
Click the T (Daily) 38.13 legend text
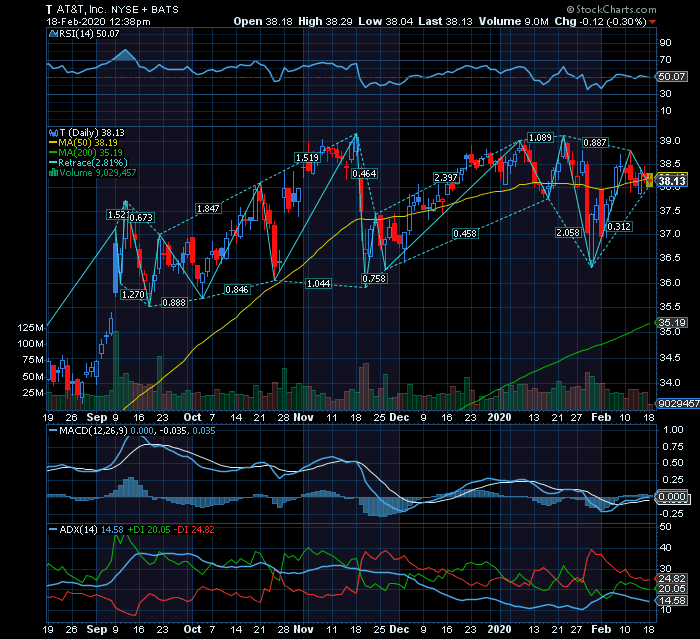[92, 133]
